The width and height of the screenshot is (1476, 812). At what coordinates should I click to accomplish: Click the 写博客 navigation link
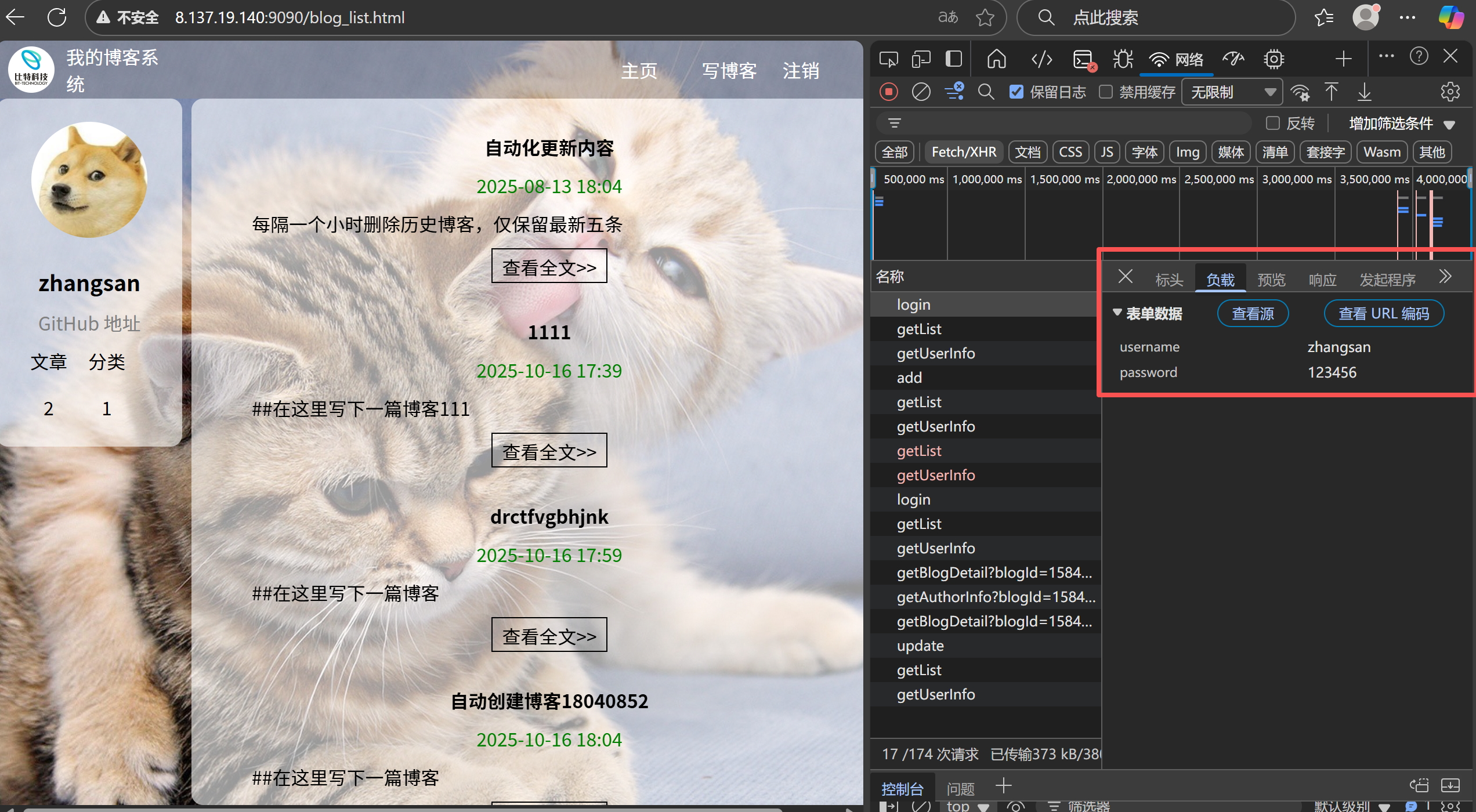(x=729, y=71)
